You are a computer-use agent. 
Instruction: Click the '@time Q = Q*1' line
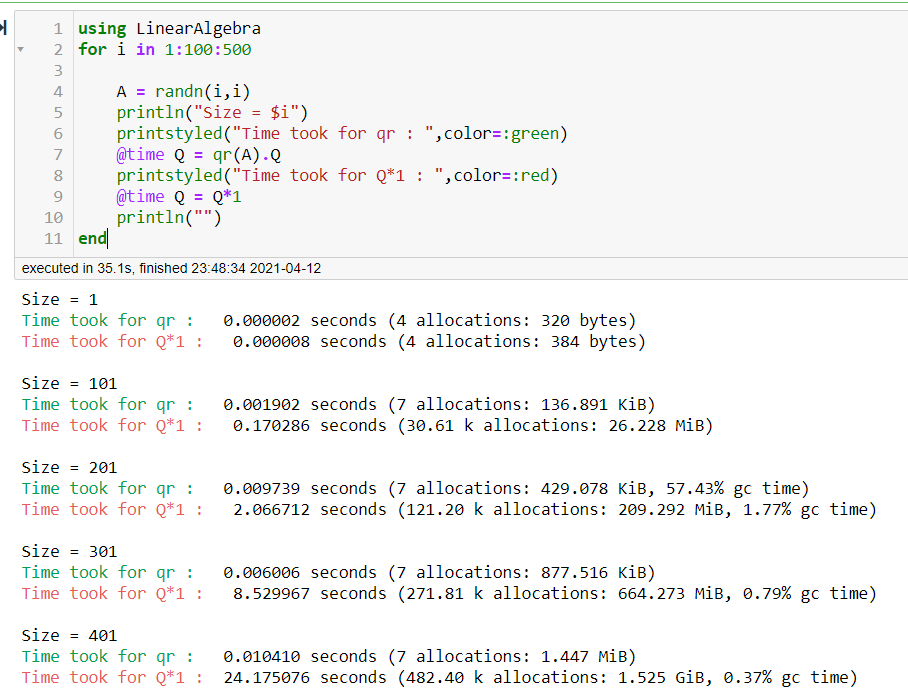[x=179, y=197]
